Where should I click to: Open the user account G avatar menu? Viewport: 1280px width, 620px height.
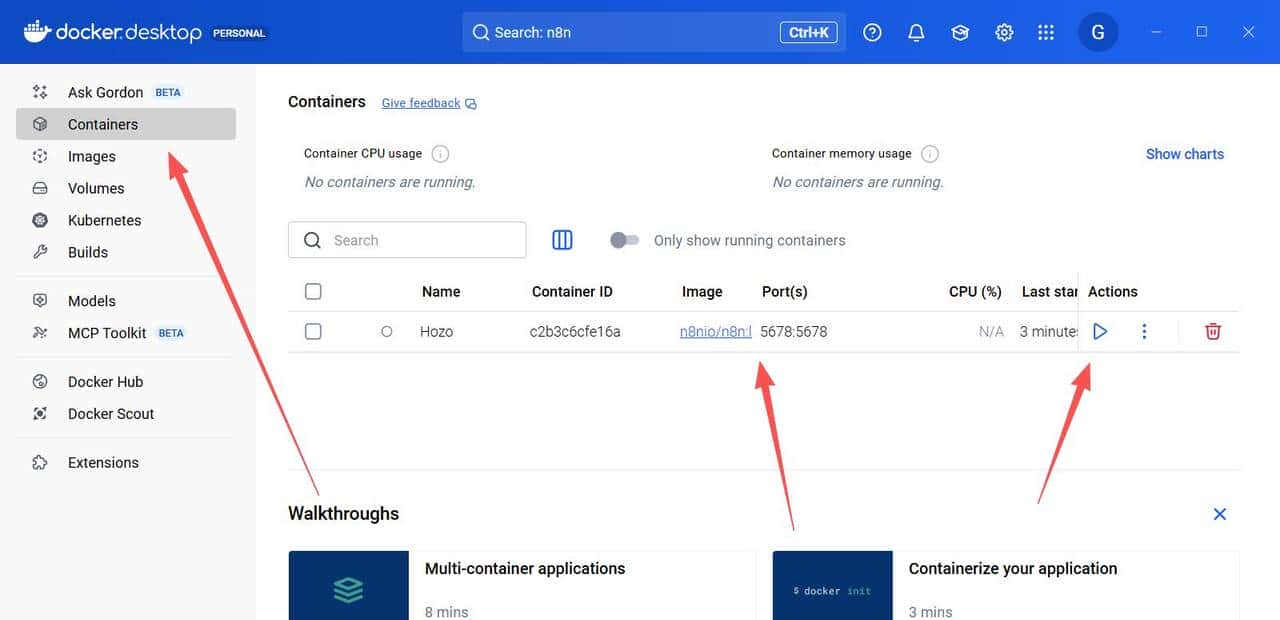pyautogui.click(x=1097, y=32)
